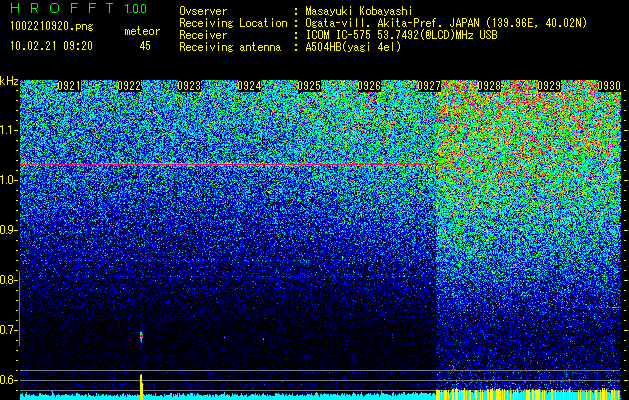629x400 pixels.
Task: Click the 0921 time marker
Action: point(69,86)
